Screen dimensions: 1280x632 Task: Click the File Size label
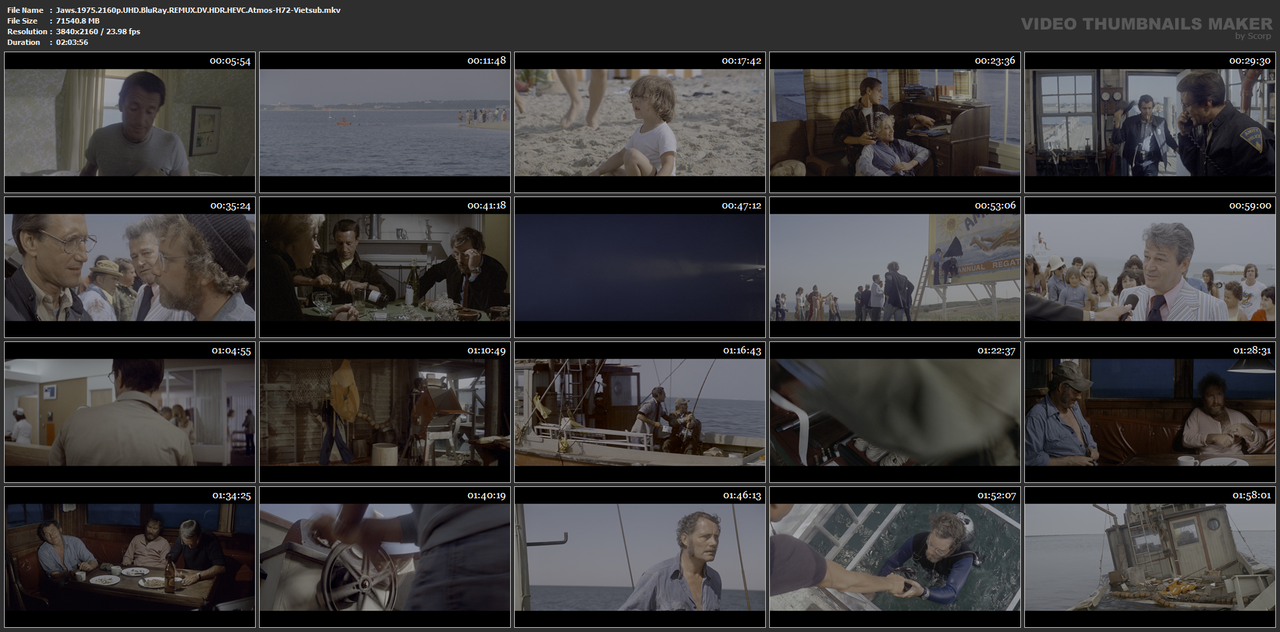tap(22, 21)
